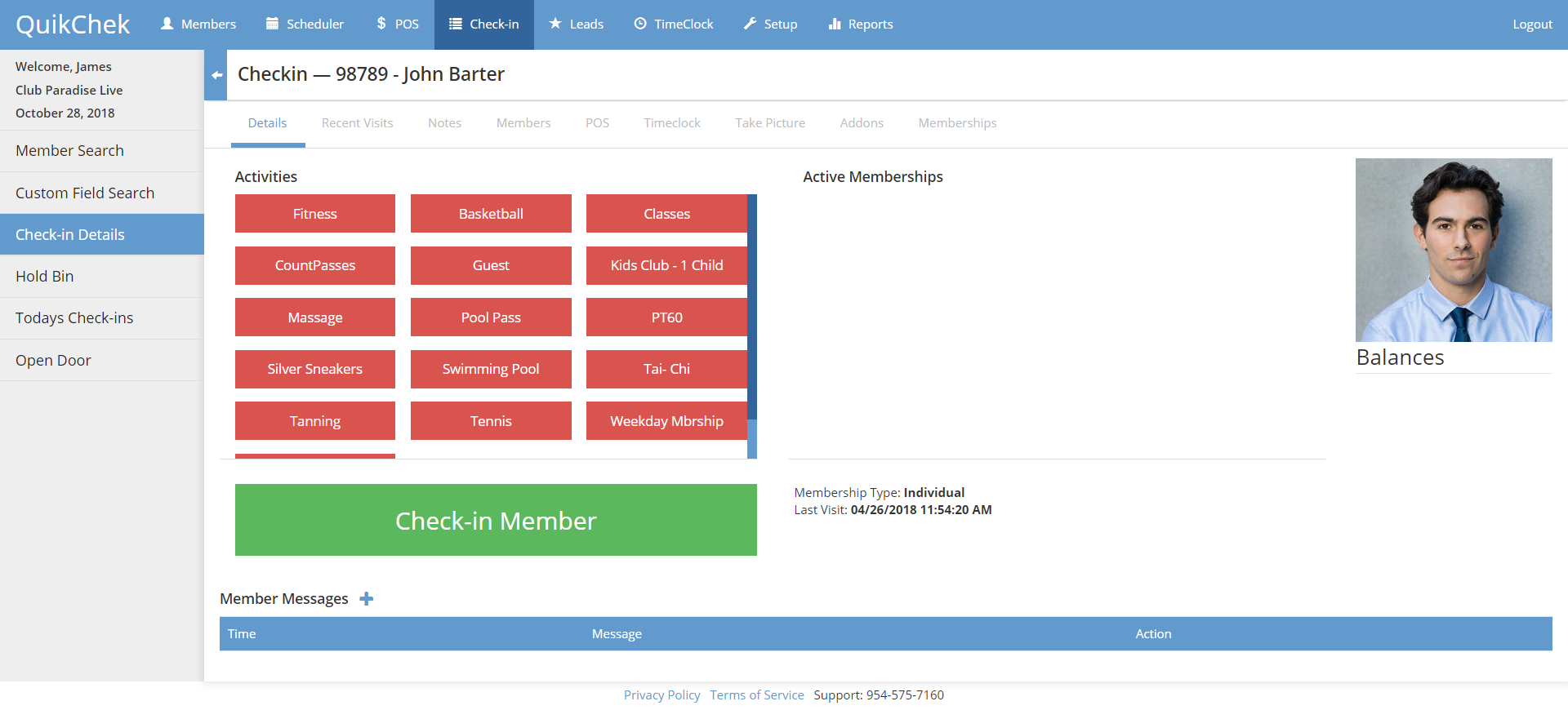Open Setup in the top navigation
Viewport: 1568px width, 719px height.
[770, 24]
